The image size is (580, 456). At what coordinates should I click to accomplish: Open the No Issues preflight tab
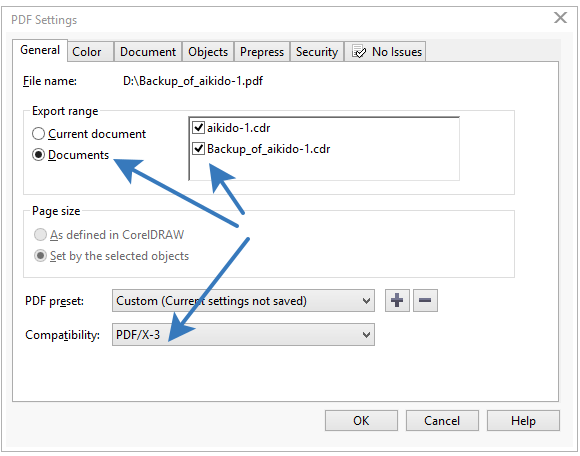(385, 51)
